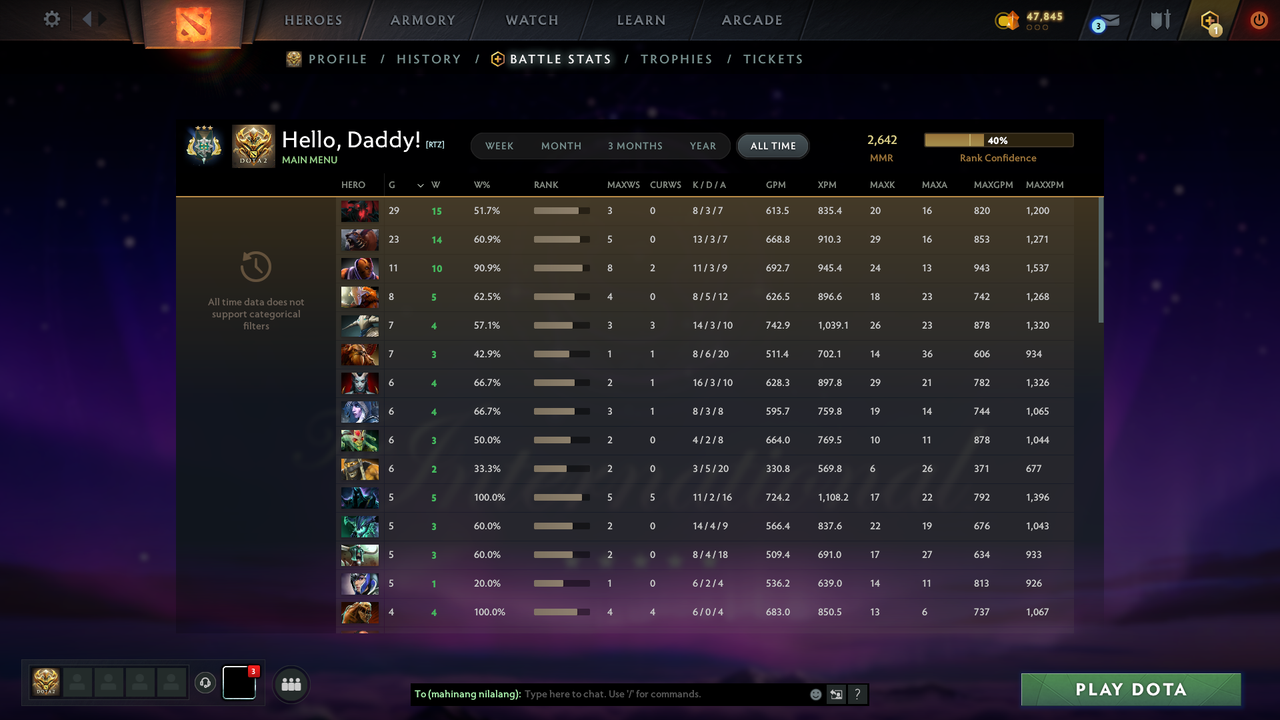This screenshot has width=1280, height=720.
Task: Switch to the TROPHIES tab
Action: point(676,59)
